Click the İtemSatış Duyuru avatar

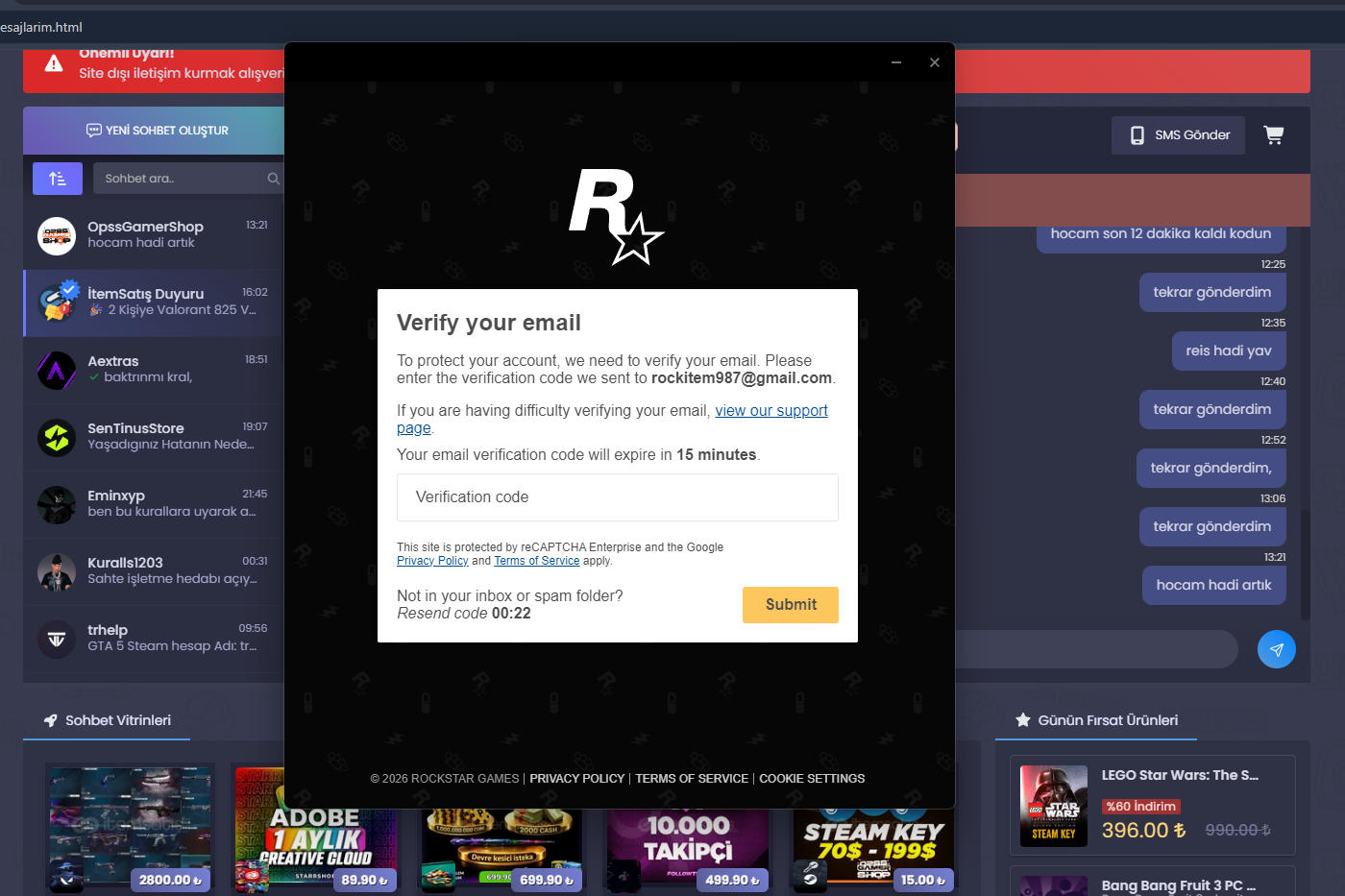click(57, 303)
